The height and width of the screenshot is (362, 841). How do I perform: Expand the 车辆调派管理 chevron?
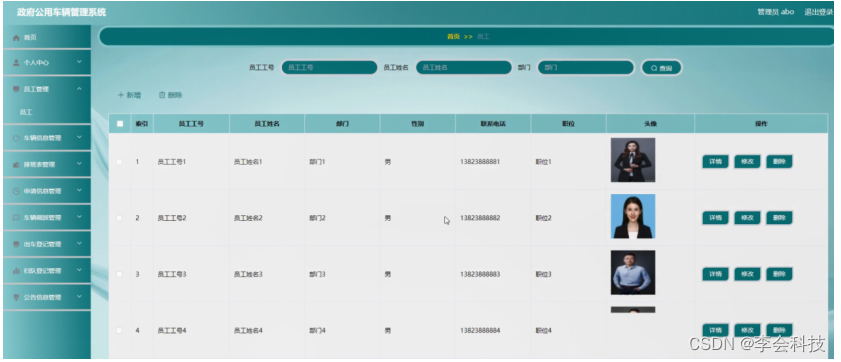point(79,217)
